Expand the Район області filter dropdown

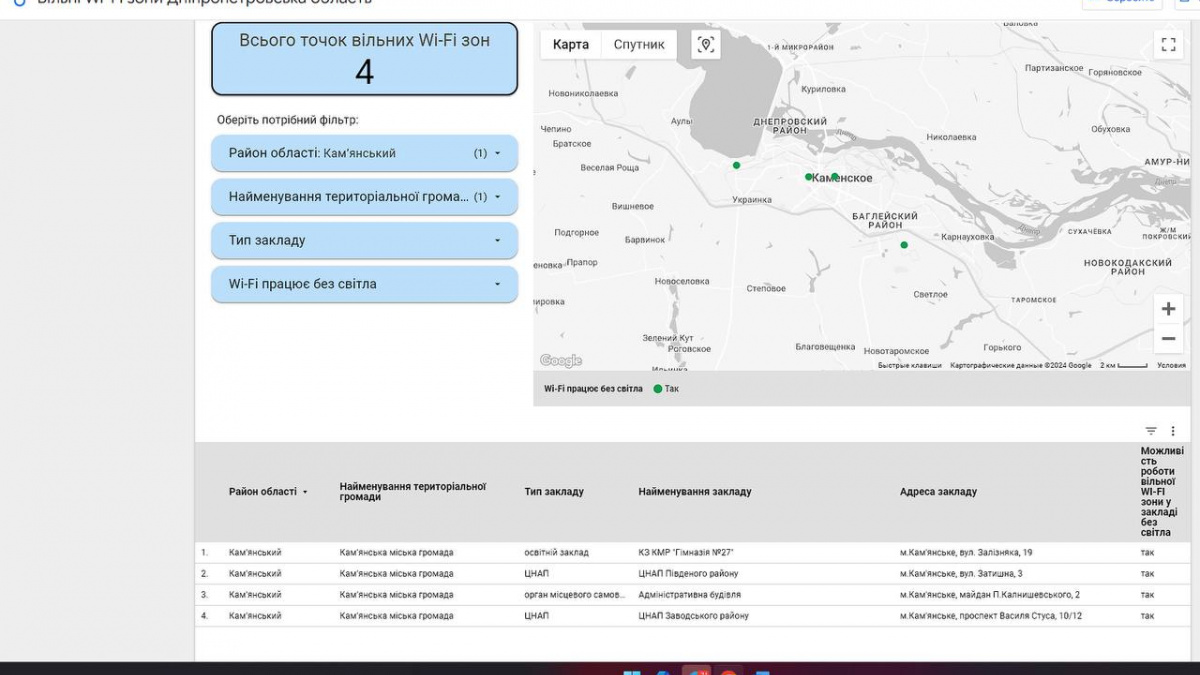tap(365, 153)
